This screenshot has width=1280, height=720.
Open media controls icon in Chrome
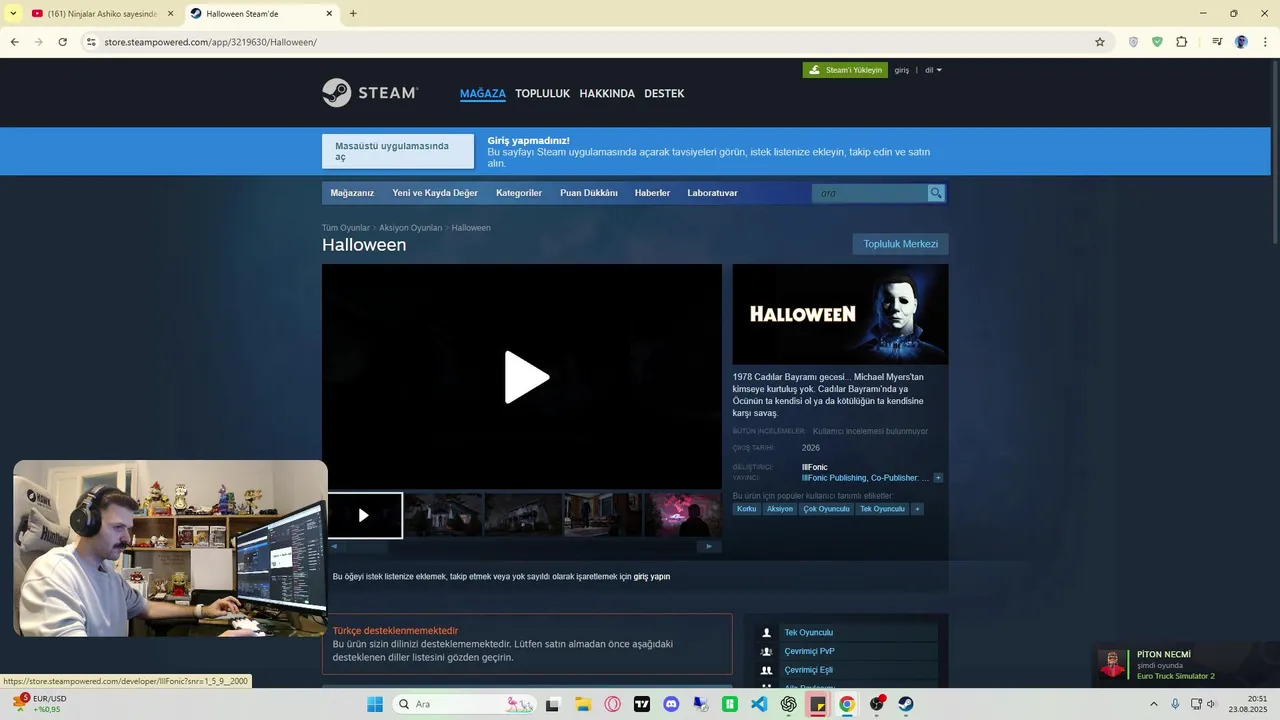tap(1217, 42)
